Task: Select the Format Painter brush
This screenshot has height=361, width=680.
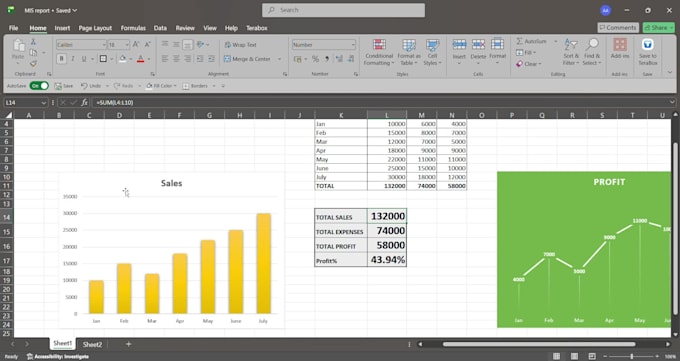Action: click(33, 63)
